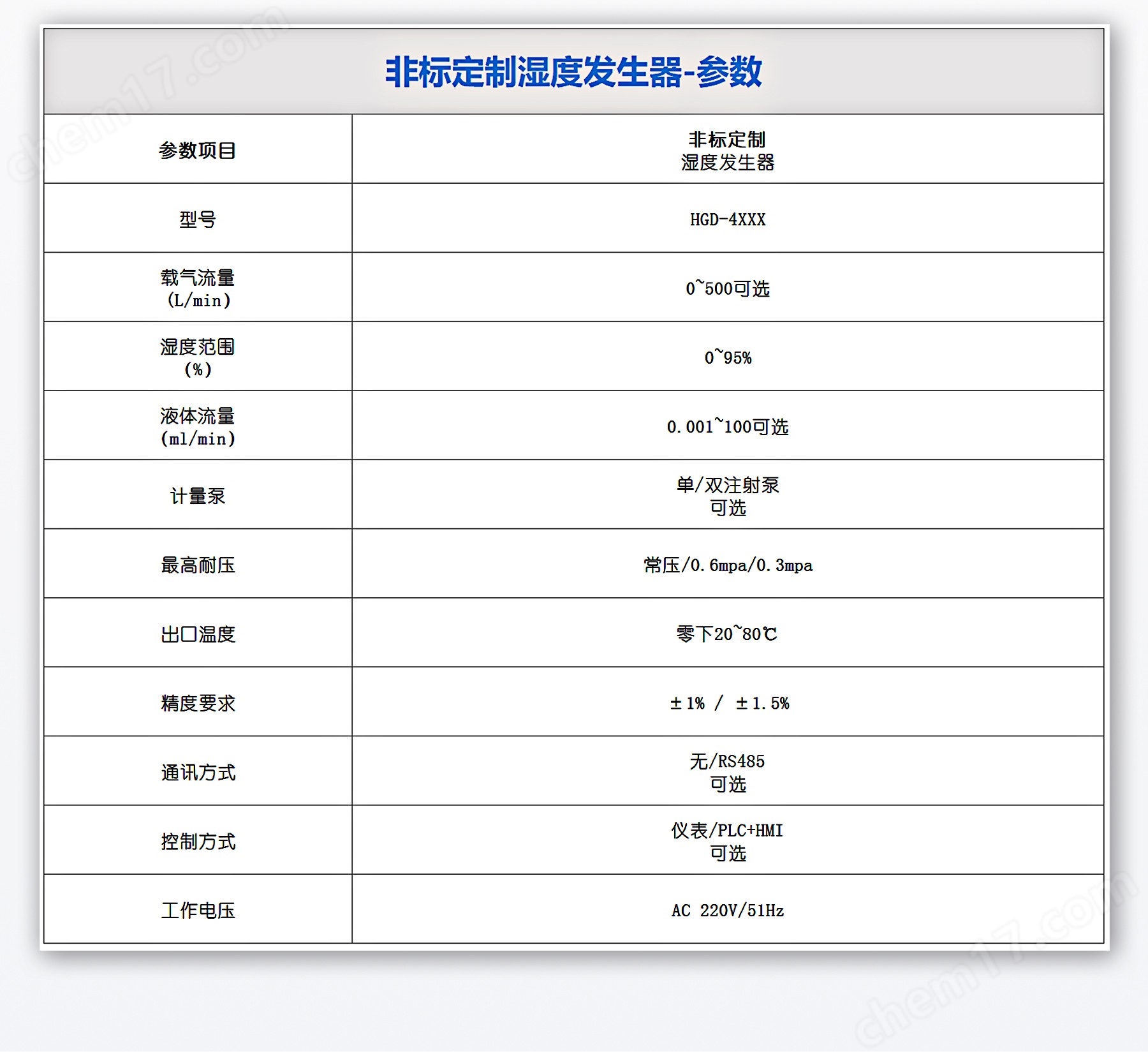
Task: Click the title 非标定制湿度发生器-参数
Action: [573, 71]
